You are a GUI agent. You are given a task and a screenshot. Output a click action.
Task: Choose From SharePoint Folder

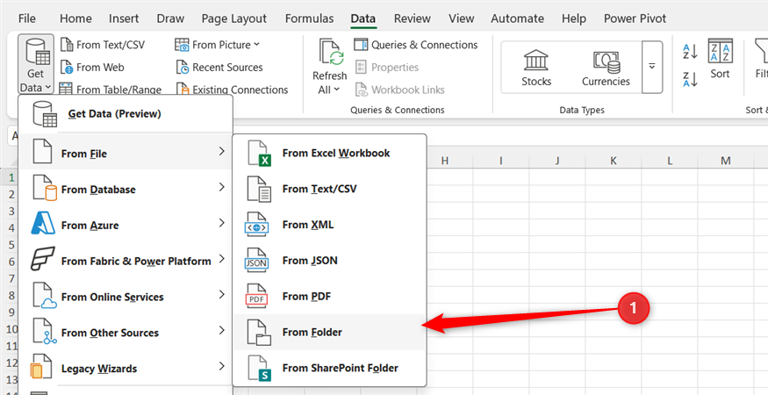coord(330,368)
